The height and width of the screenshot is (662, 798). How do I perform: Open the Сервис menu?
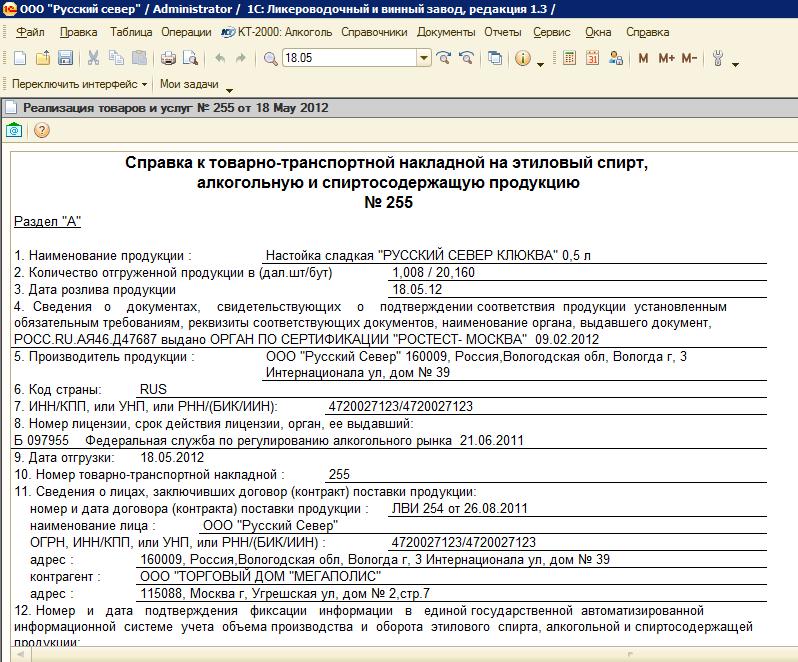[552, 32]
